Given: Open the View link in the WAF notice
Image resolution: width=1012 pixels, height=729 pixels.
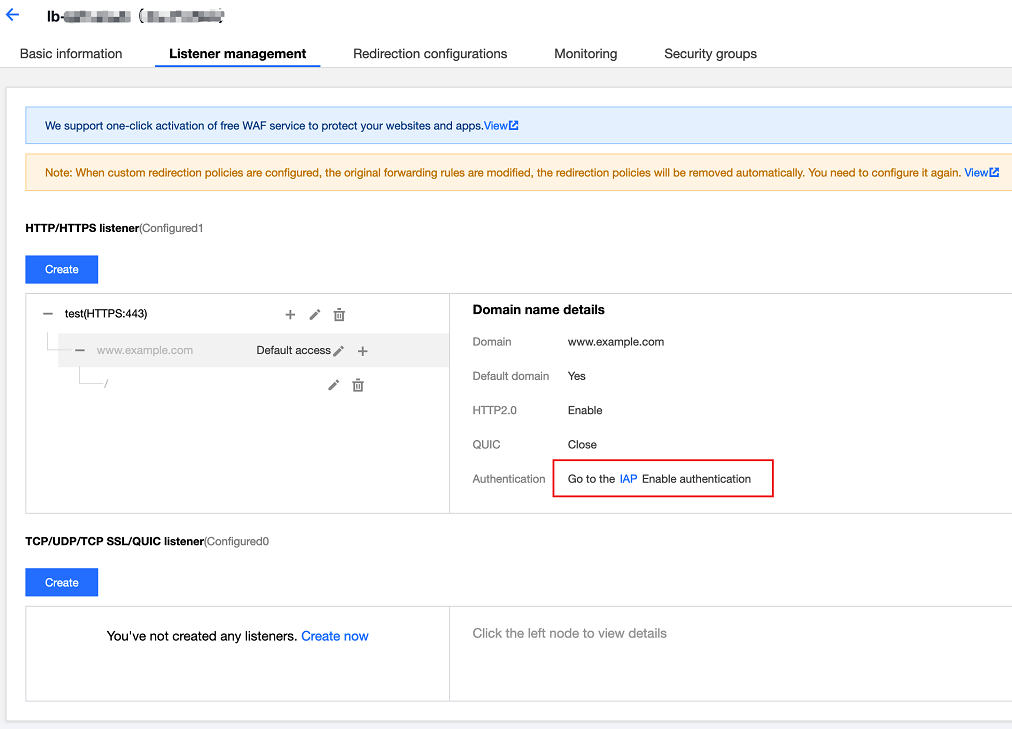Looking at the screenshot, I should [x=500, y=126].
